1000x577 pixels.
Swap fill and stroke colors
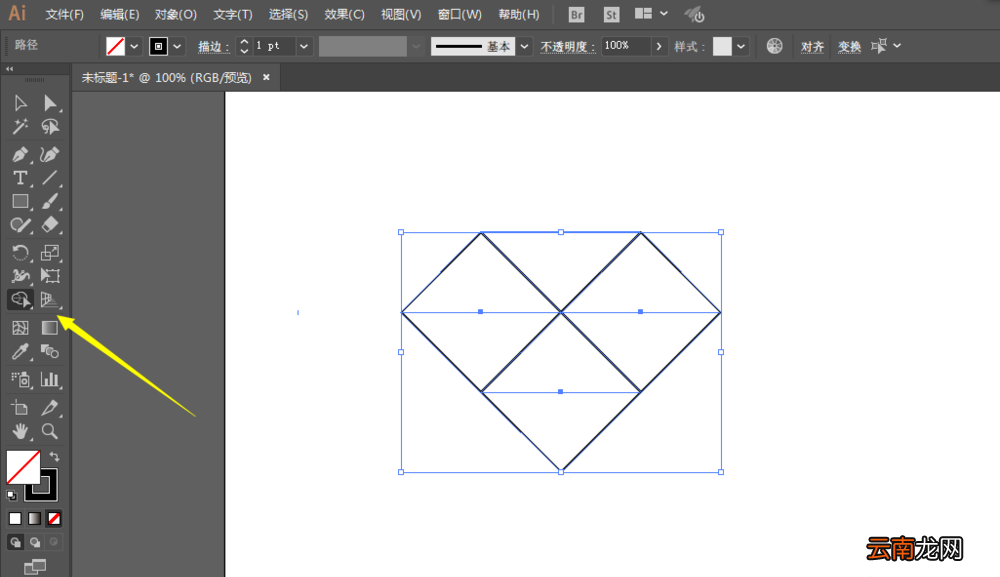[x=55, y=456]
